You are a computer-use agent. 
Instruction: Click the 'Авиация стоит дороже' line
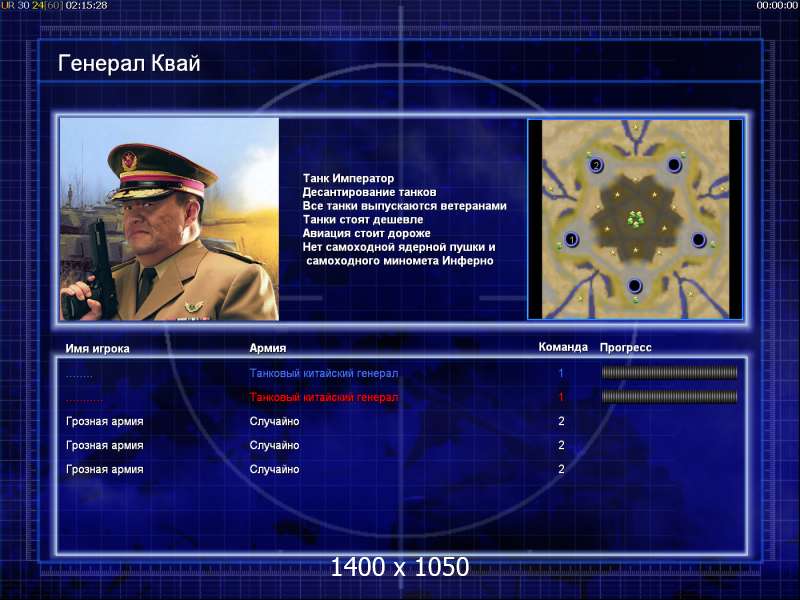point(366,233)
